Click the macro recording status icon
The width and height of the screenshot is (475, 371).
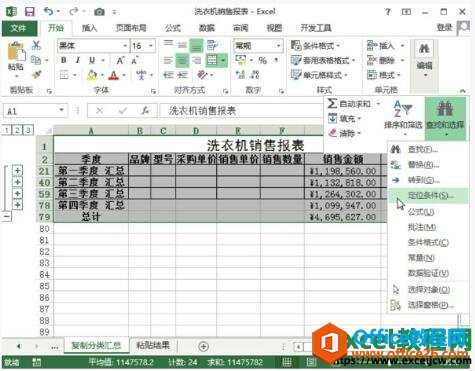pos(36,362)
